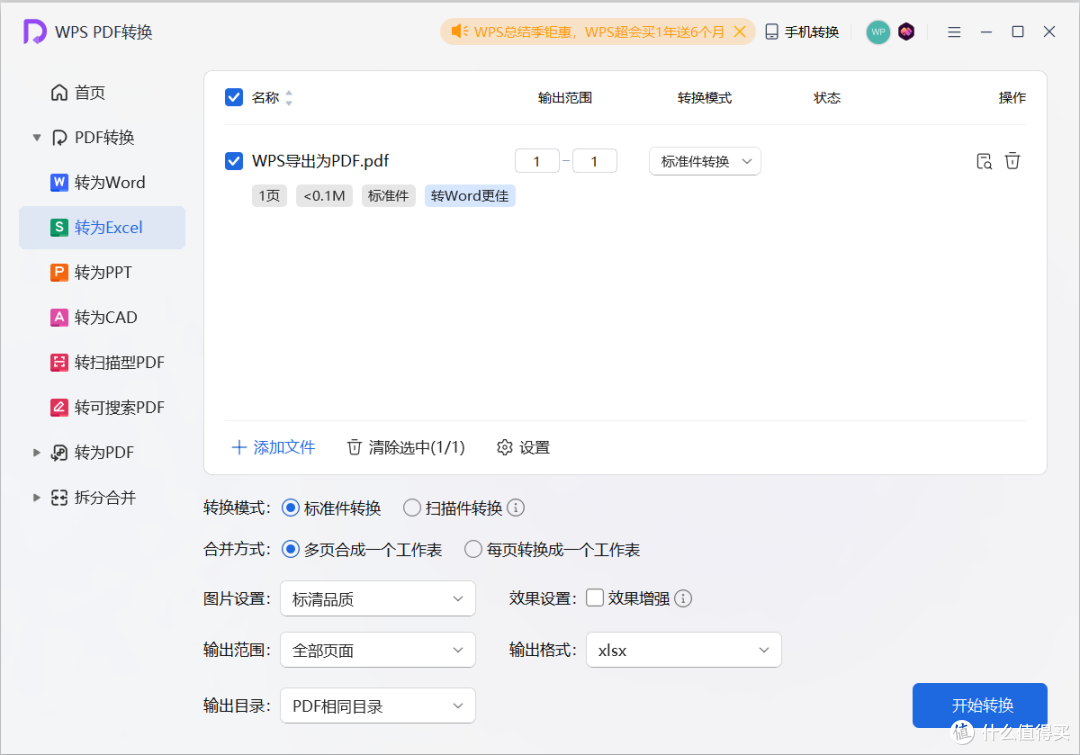The width and height of the screenshot is (1080, 755).
Task: Collapse the PDF转换 tree arrow
Action: coord(37,138)
